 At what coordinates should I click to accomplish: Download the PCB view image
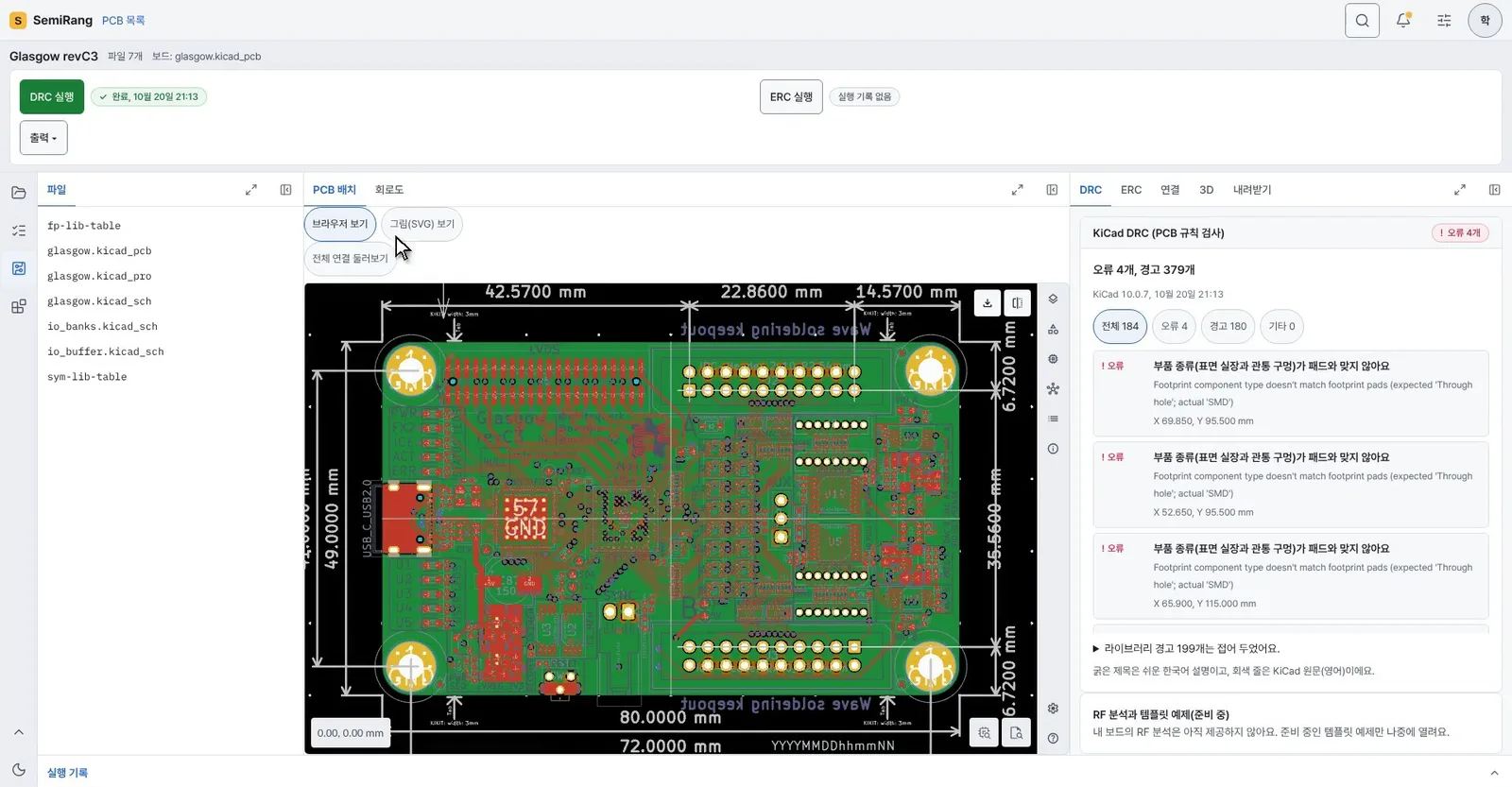[988, 303]
